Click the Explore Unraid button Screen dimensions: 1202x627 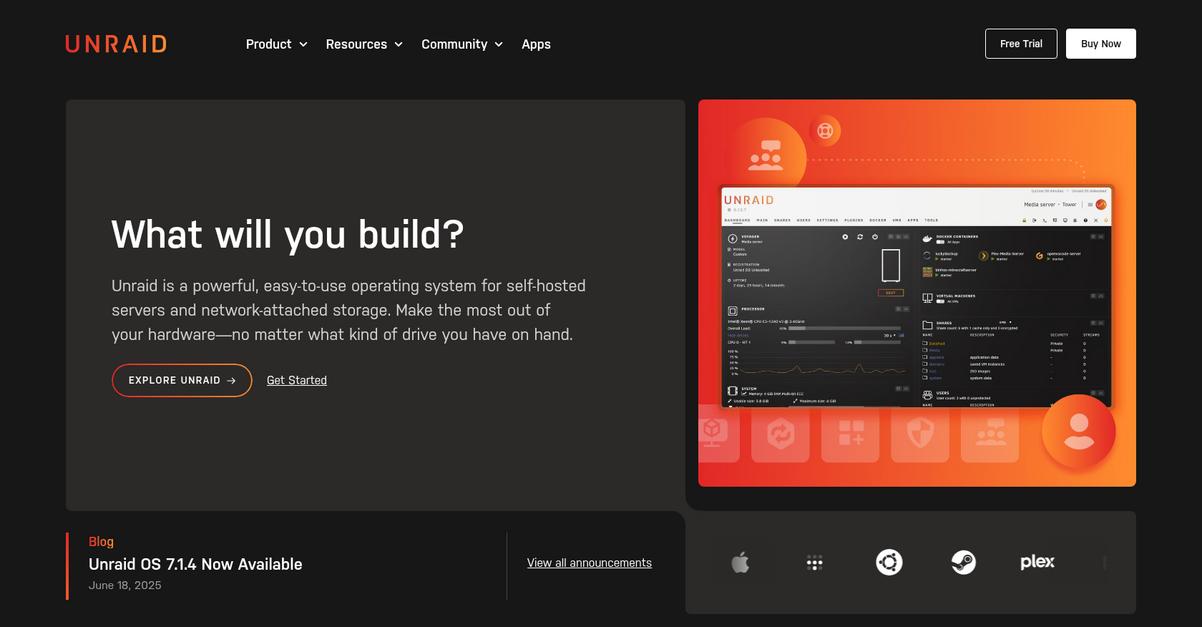click(x=182, y=380)
